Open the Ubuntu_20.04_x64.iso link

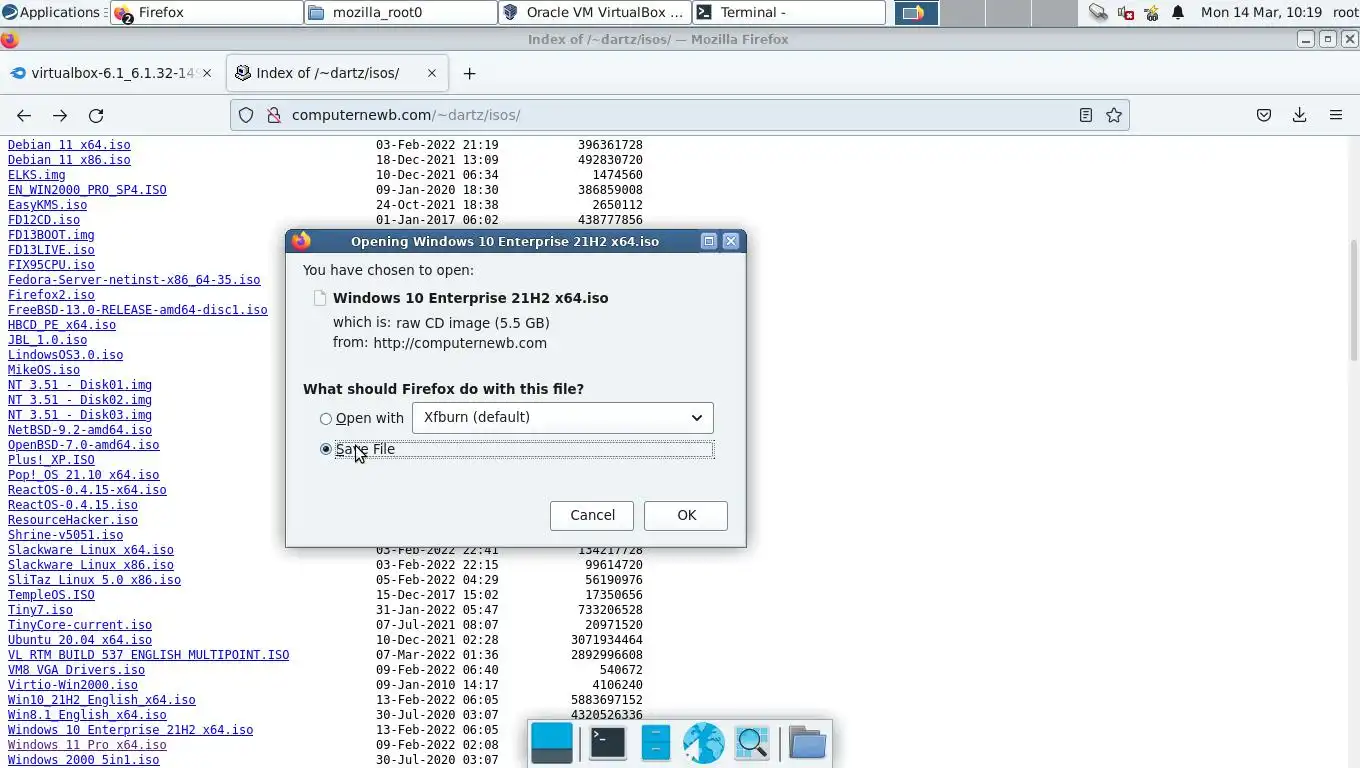coord(80,640)
